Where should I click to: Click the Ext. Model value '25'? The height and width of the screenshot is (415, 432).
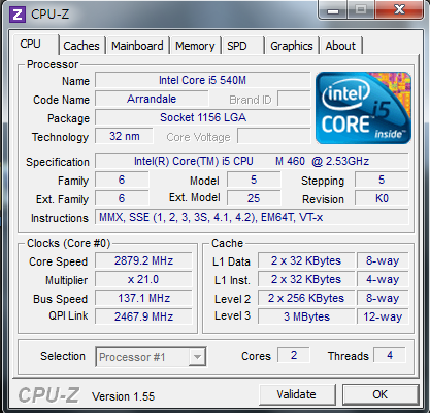254,198
